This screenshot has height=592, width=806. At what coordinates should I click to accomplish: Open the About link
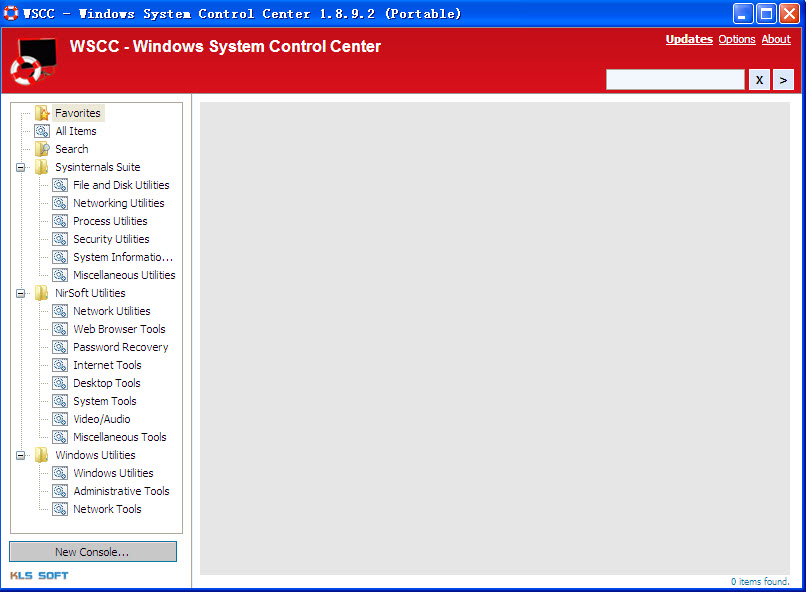pyautogui.click(x=776, y=39)
